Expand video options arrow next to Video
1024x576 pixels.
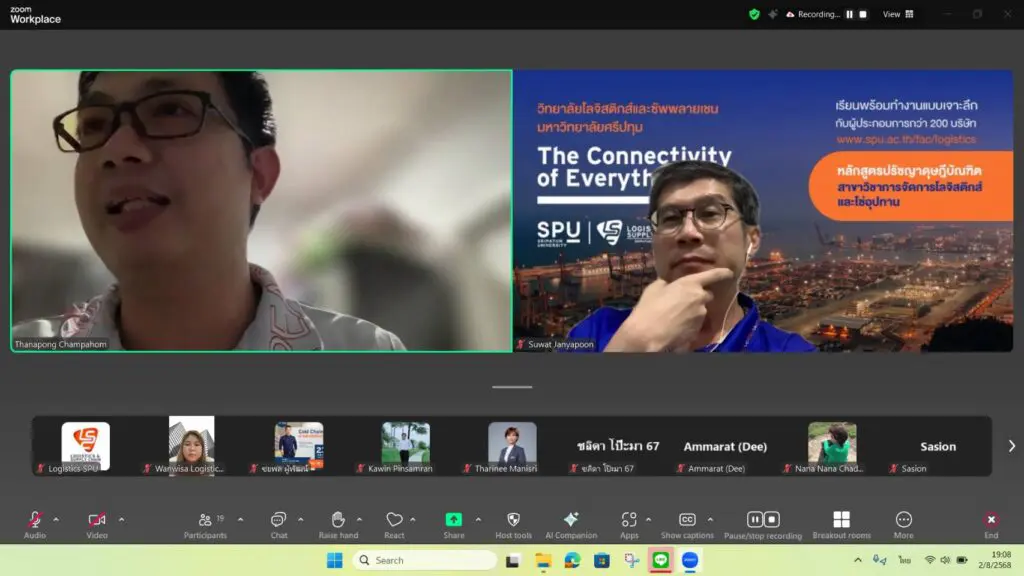pyautogui.click(x=121, y=519)
